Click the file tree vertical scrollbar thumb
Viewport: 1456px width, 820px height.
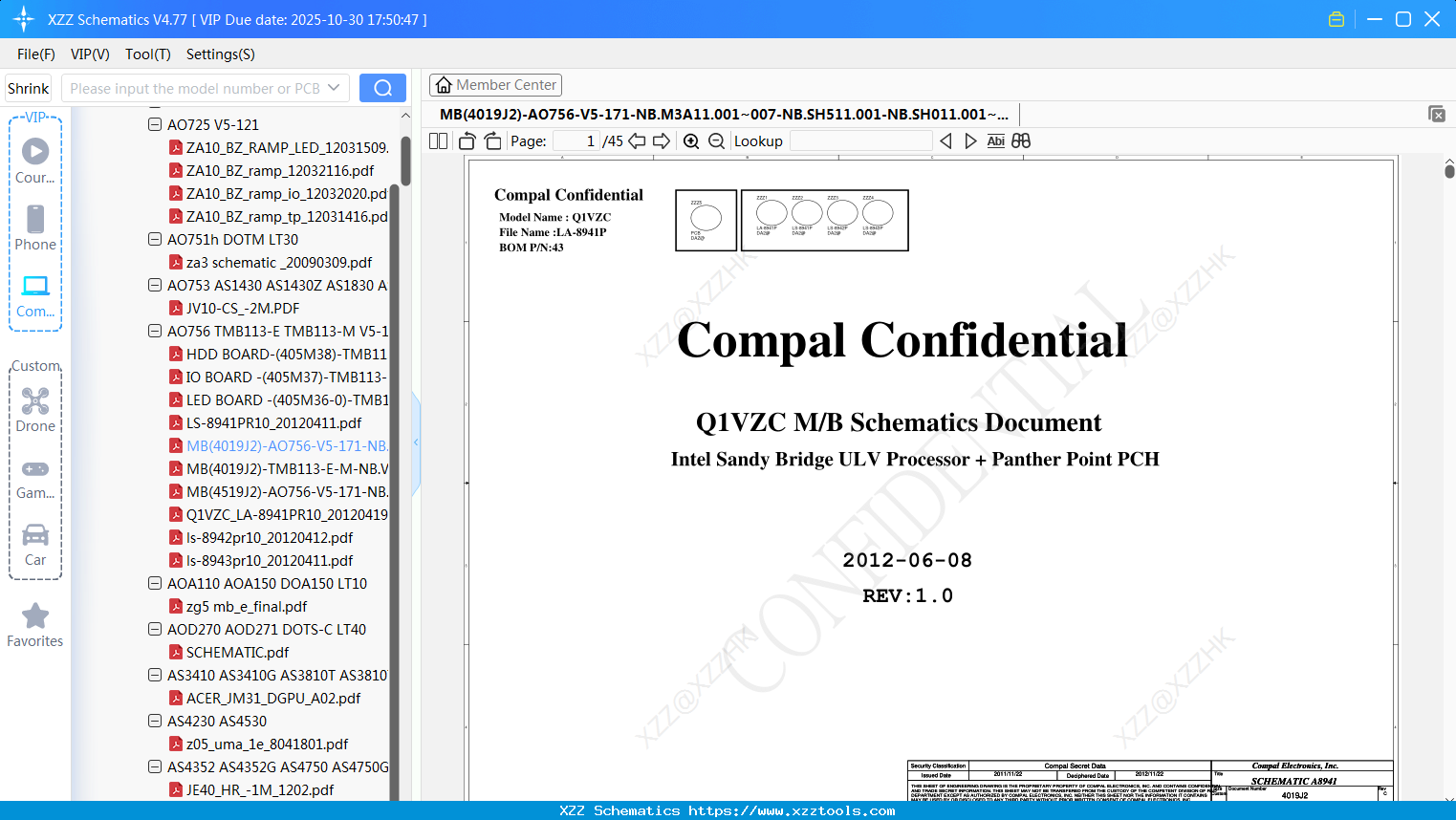pyautogui.click(x=405, y=161)
